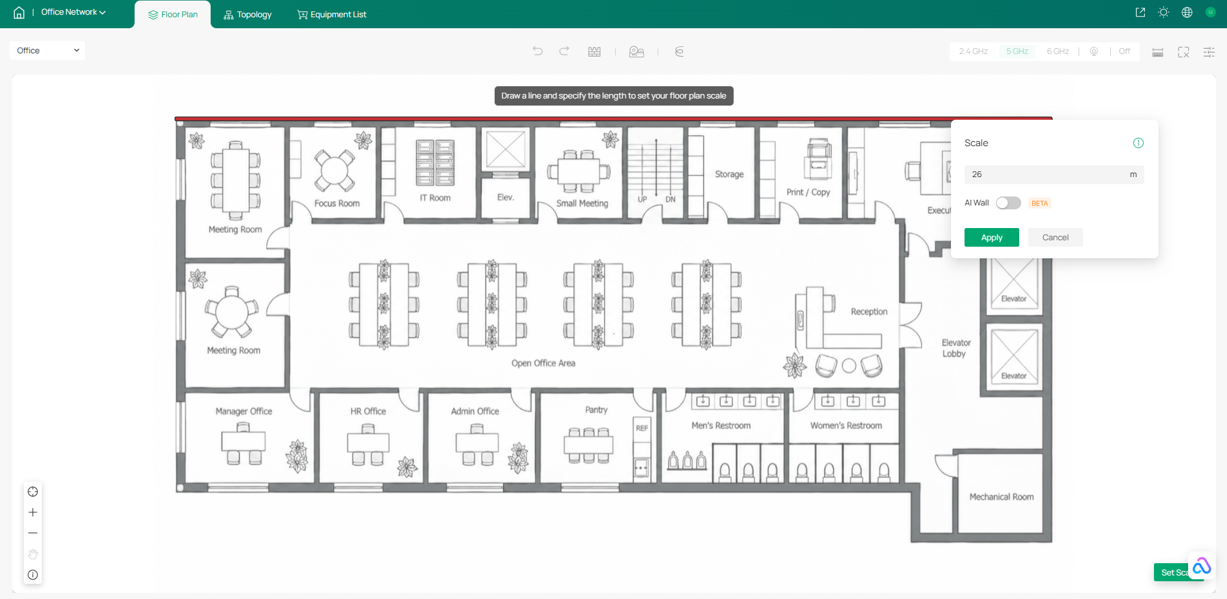Screen dimensions: 1227x599
Task: Select the pan hand tool
Action: pos(33,554)
